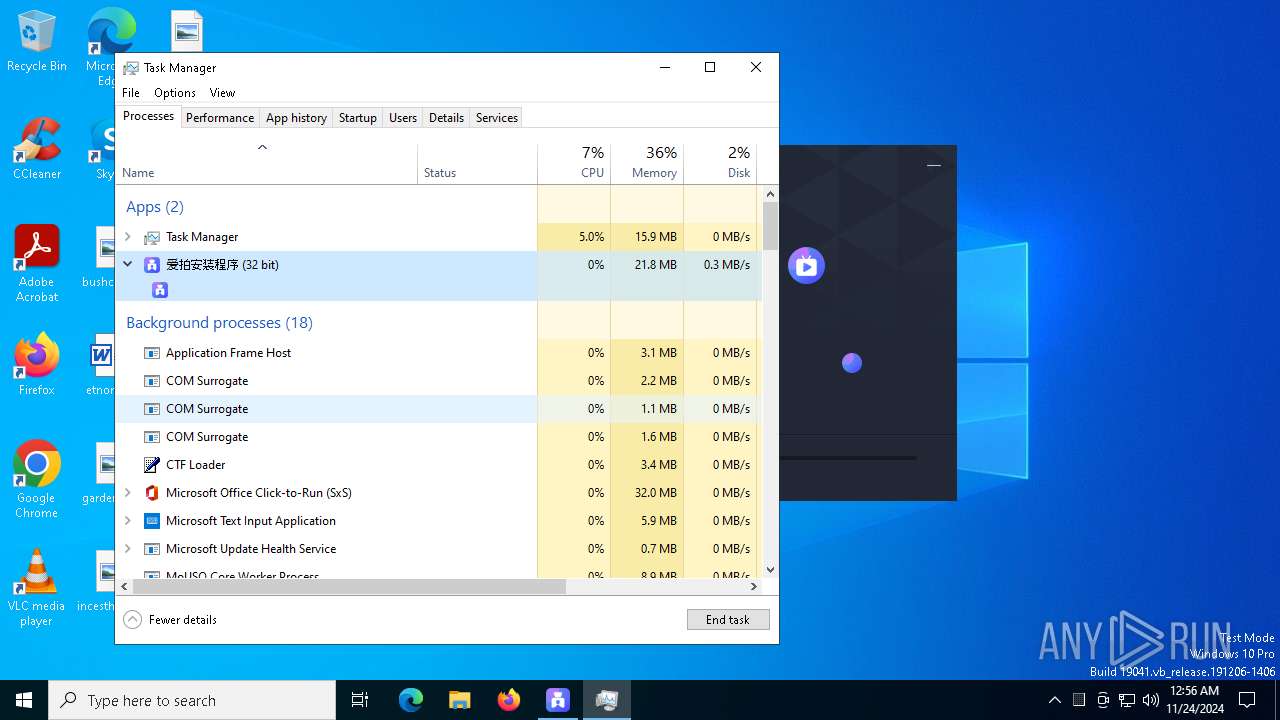Click the Background processes (18) header
Image resolution: width=1280 pixels, height=720 pixels.
[x=219, y=323]
